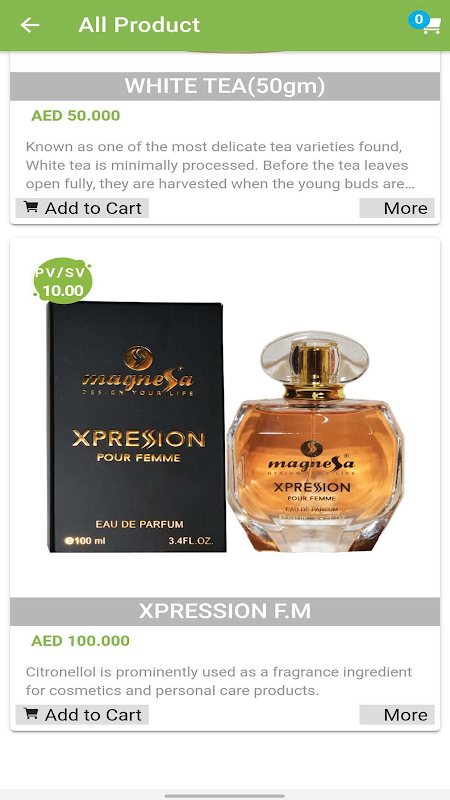
Task: Open the XPRESSION F.M title bar
Action: pyautogui.click(x=225, y=611)
